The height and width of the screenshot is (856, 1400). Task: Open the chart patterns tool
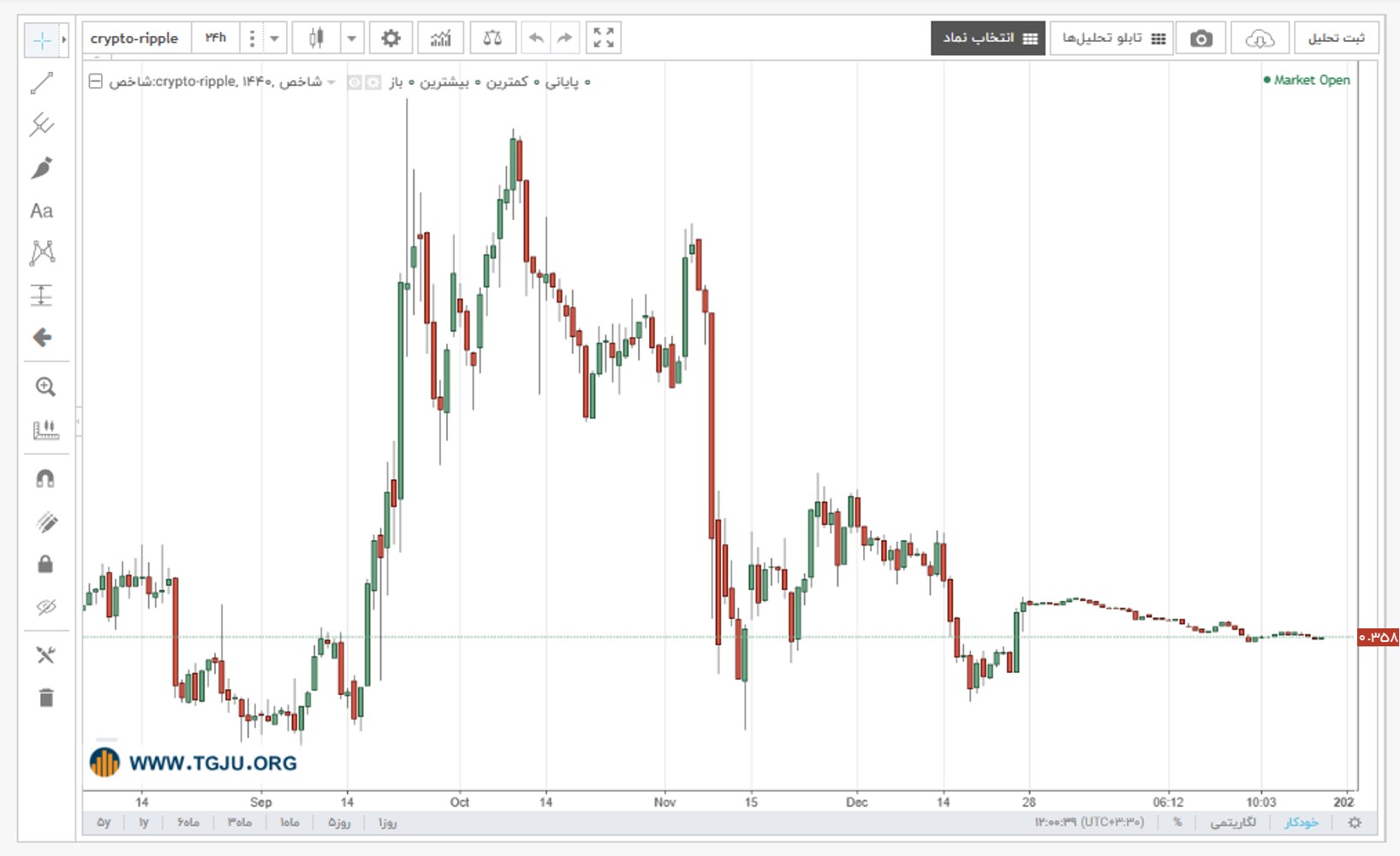point(42,253)
